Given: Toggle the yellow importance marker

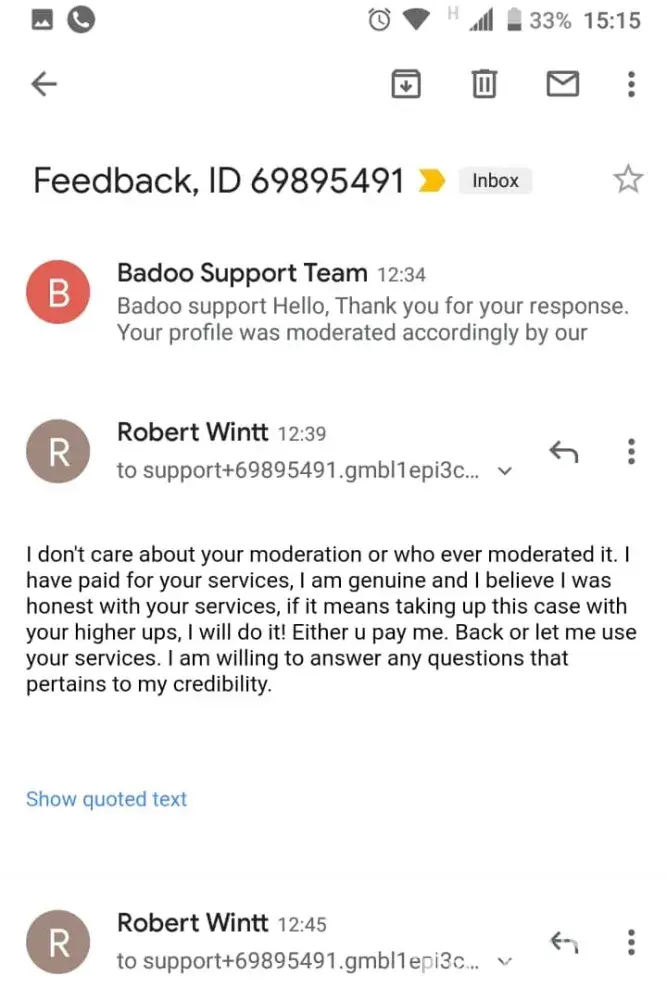Looking at the screenshot, I should coord(432,181).
